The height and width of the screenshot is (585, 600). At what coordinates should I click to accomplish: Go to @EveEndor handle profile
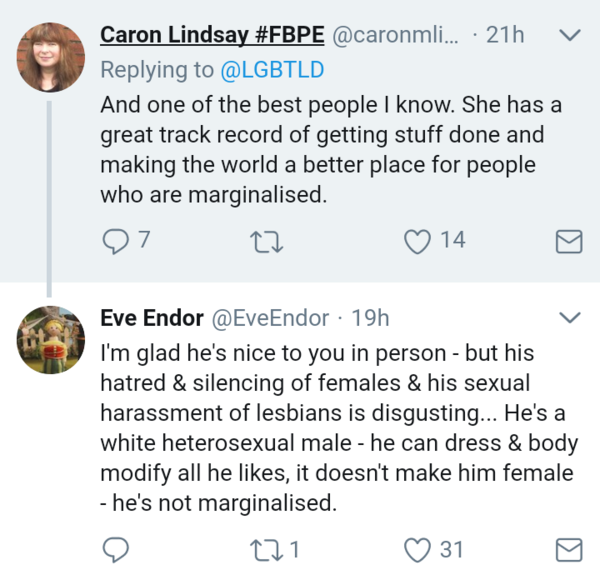(268, 318)
